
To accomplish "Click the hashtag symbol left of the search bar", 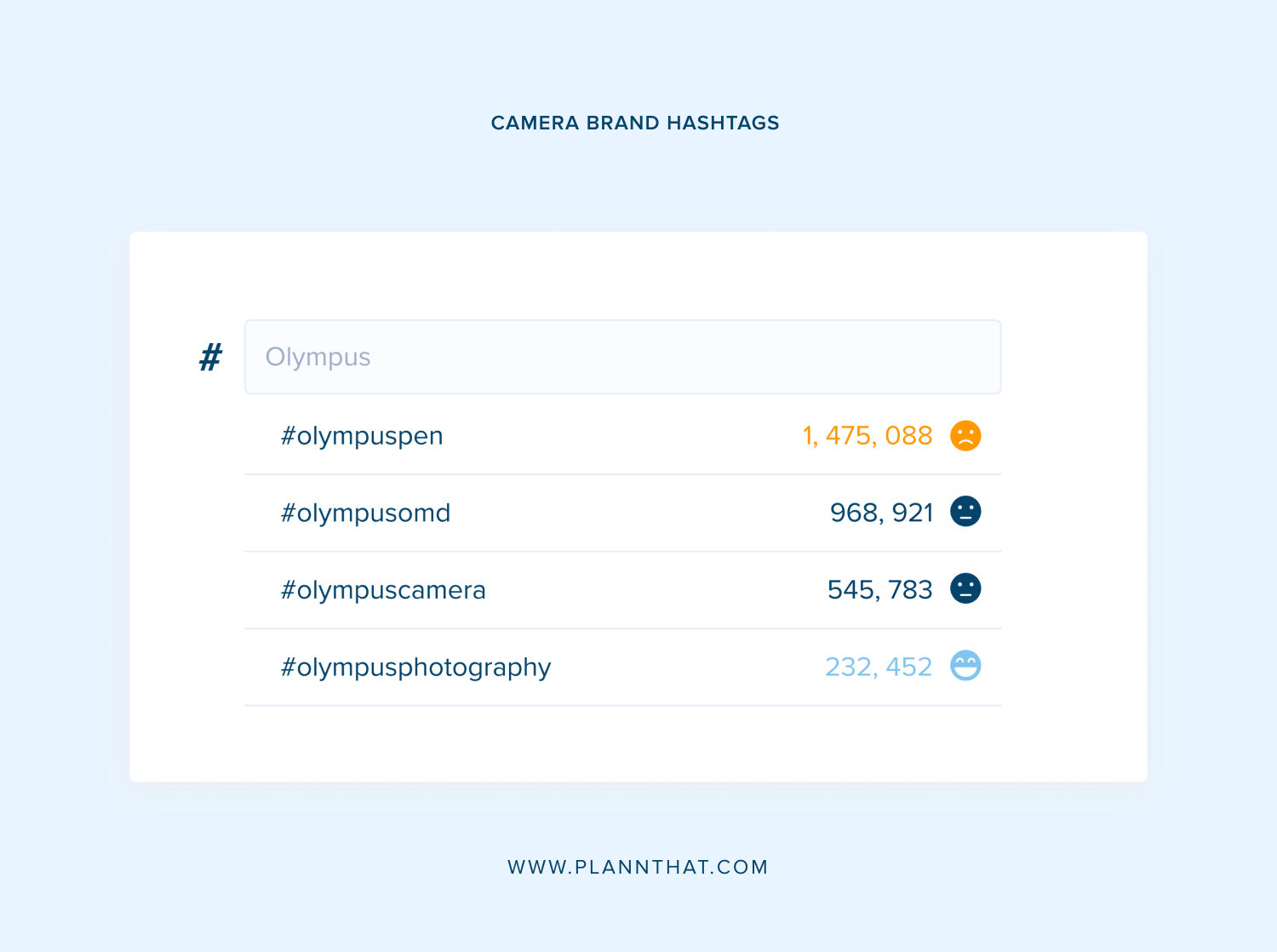I will coord(209,357).
